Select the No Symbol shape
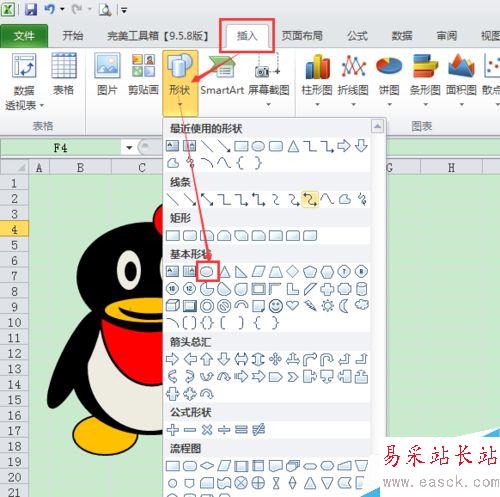The width and height of the screenshot is (500, 497). pos(224,306)
